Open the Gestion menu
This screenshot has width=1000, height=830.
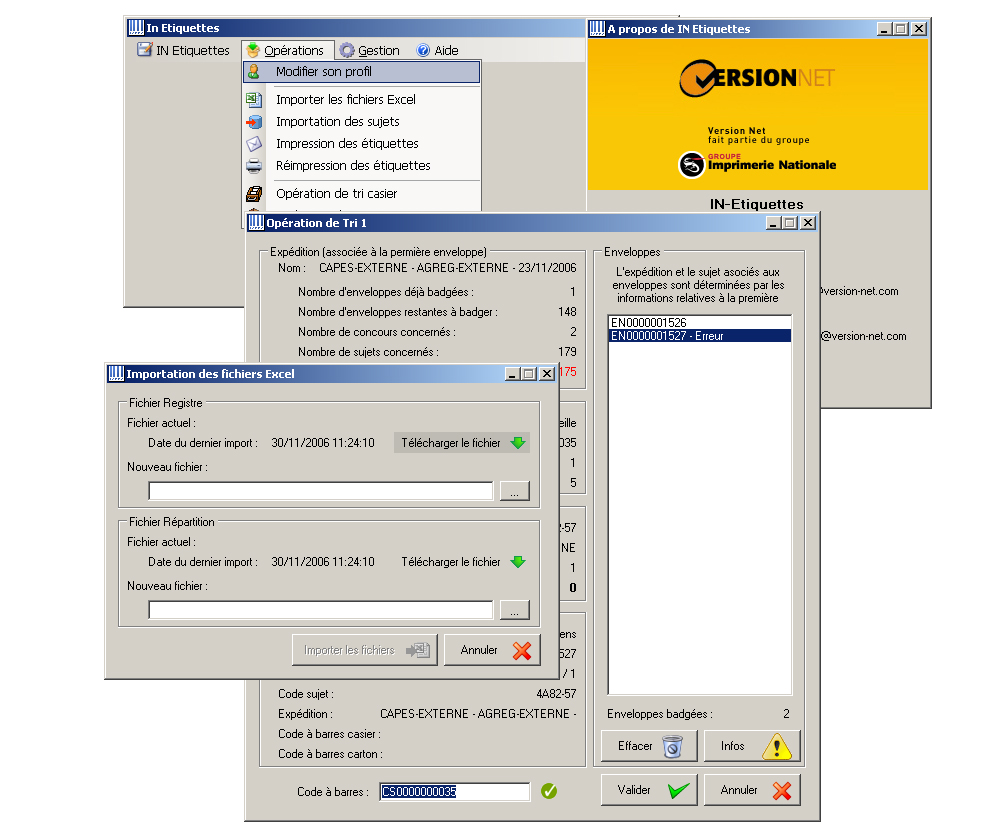tap(369, 50)
